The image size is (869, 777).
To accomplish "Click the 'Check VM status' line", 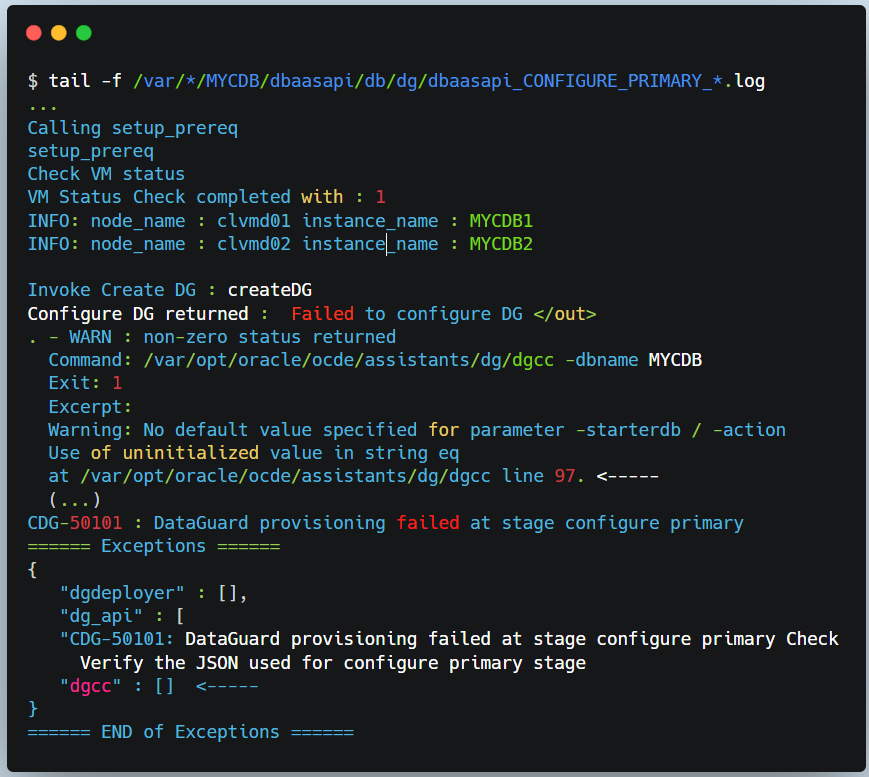I will point(106,174).
